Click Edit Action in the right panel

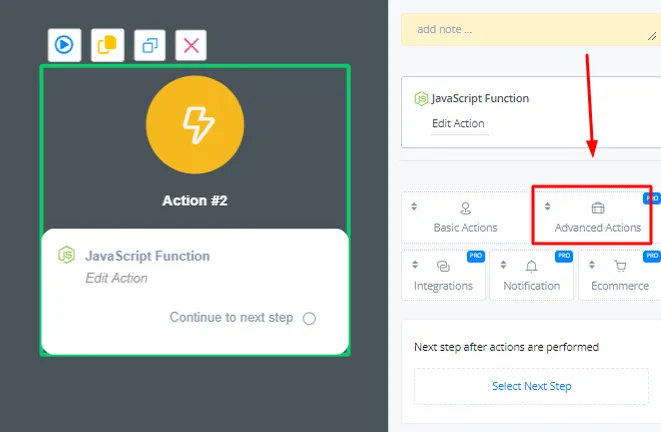458,123
